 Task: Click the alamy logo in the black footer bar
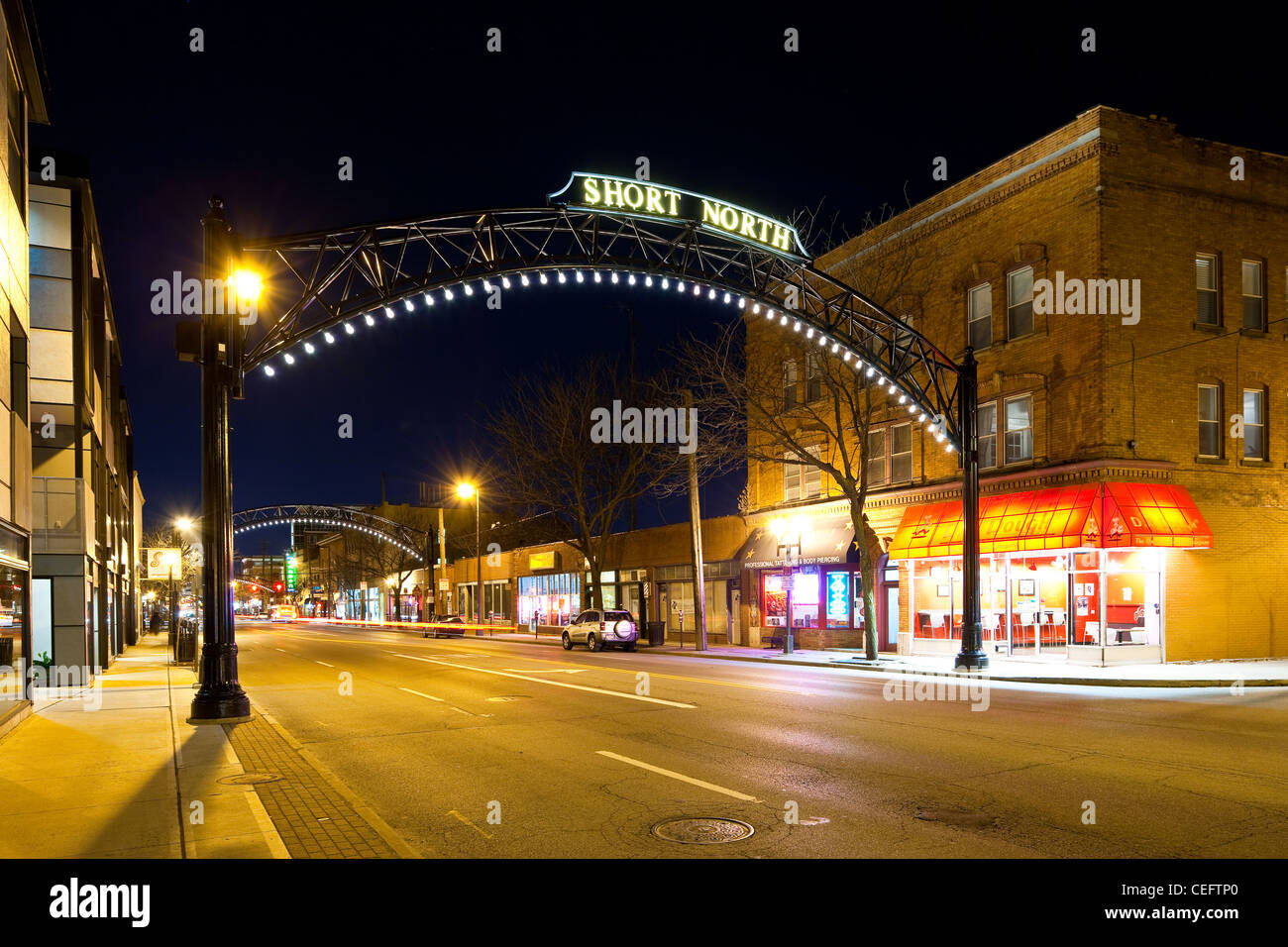coord(99,902)
